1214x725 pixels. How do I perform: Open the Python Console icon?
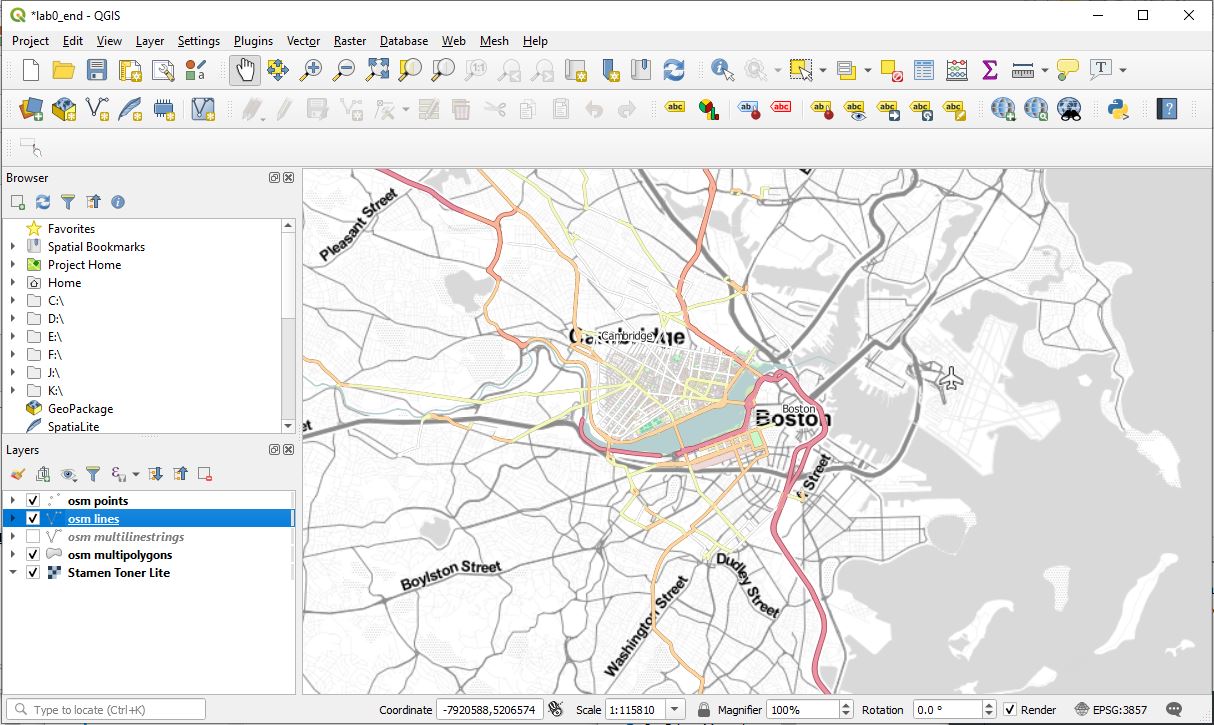pos(1117,108)
